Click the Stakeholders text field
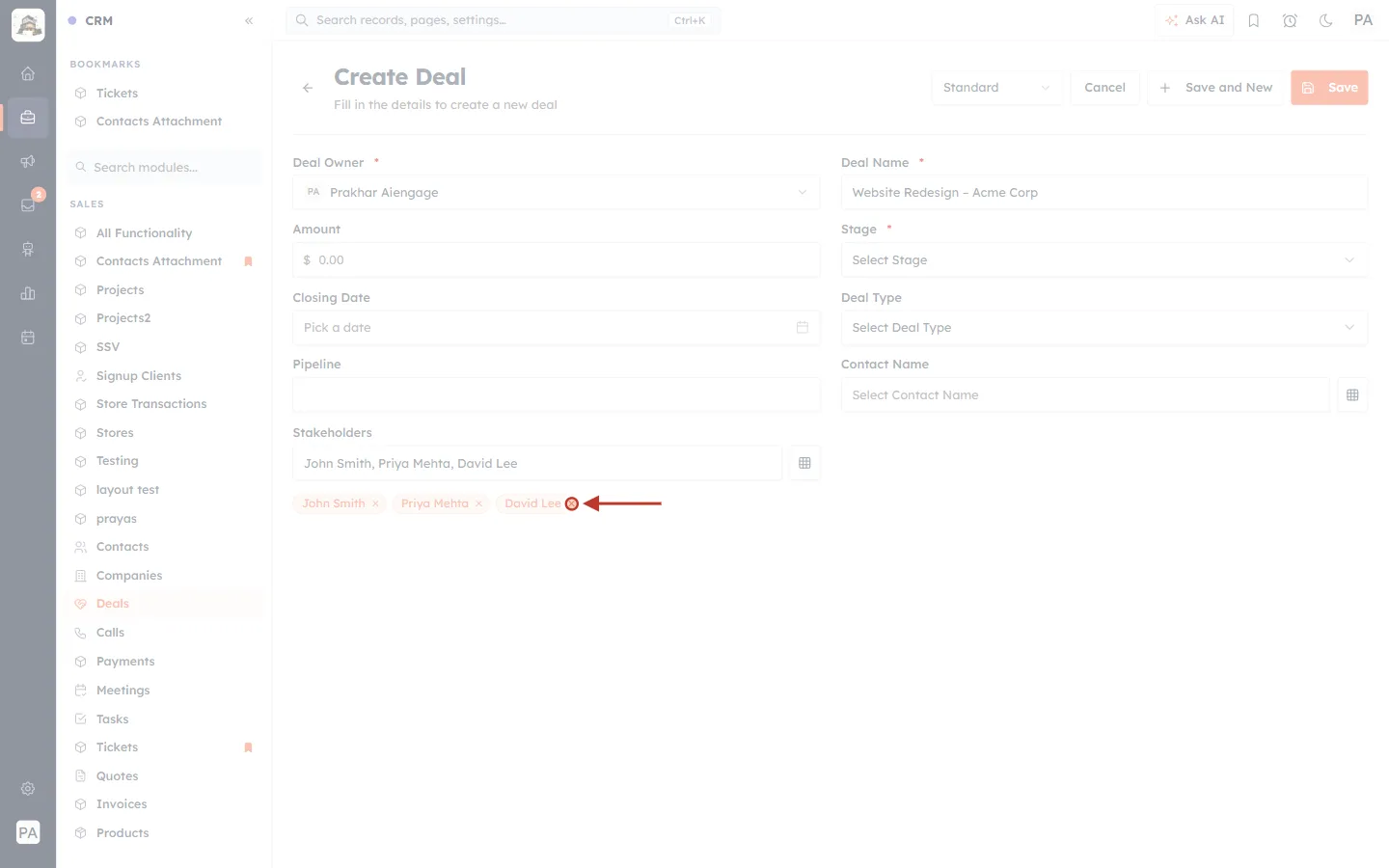Viewport: 1389px width, 868px height. [537, 463]
